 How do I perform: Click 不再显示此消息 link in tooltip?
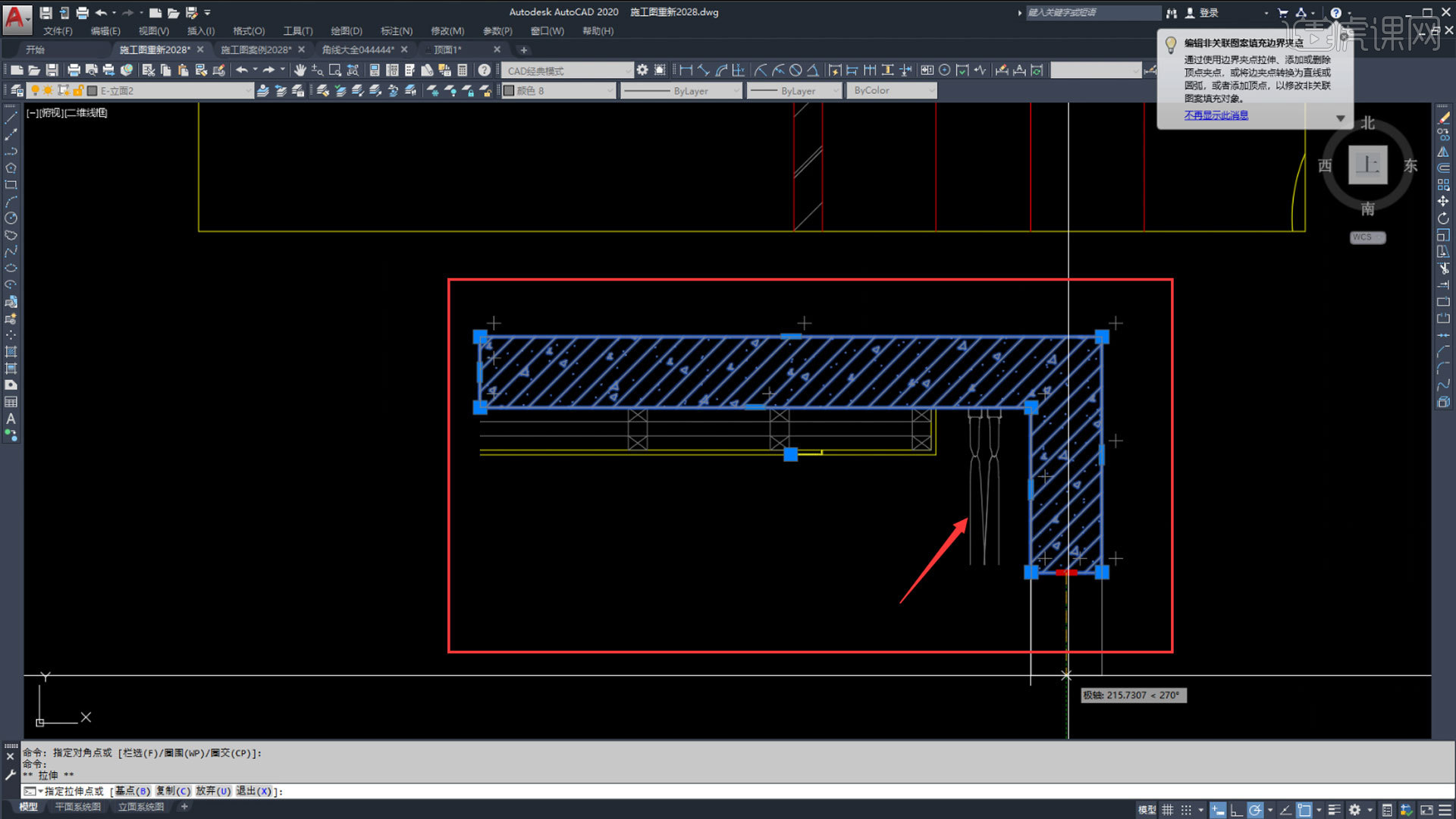1215,115
